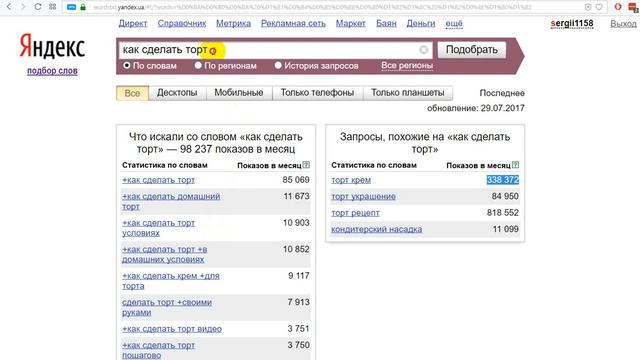Open the Opera icon in browser toolbar
Image resolution: width=640 pixels, height=360 pixels.
tap(618, 7)
